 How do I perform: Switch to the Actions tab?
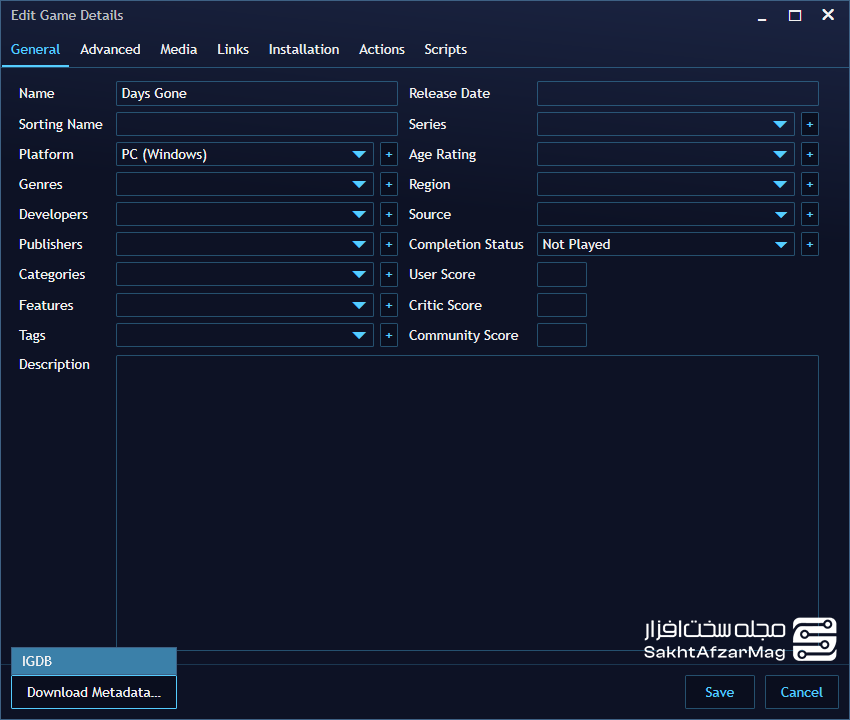pos(382,49)
